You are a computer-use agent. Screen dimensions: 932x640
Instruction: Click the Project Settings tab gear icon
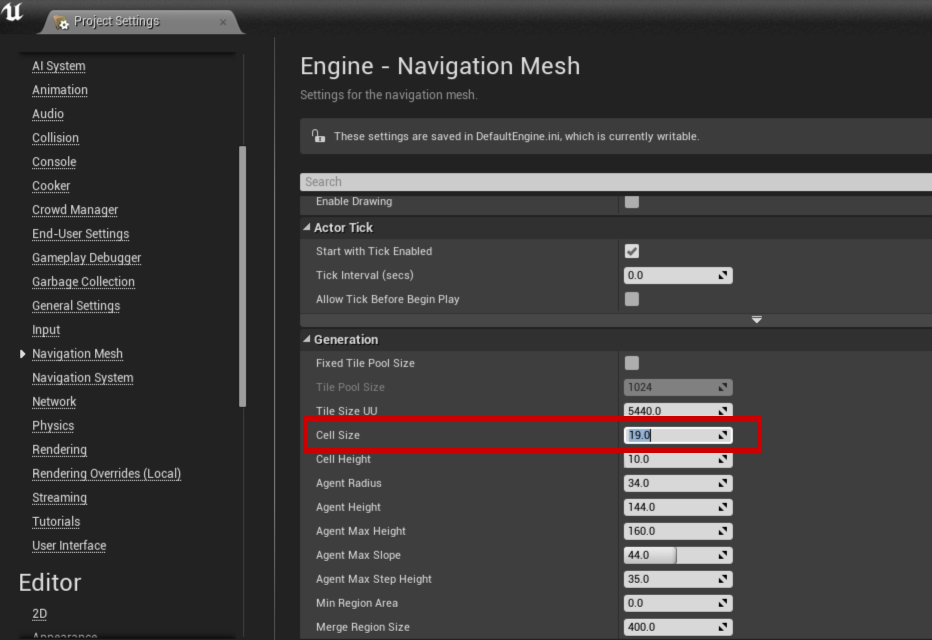(61, 22)
